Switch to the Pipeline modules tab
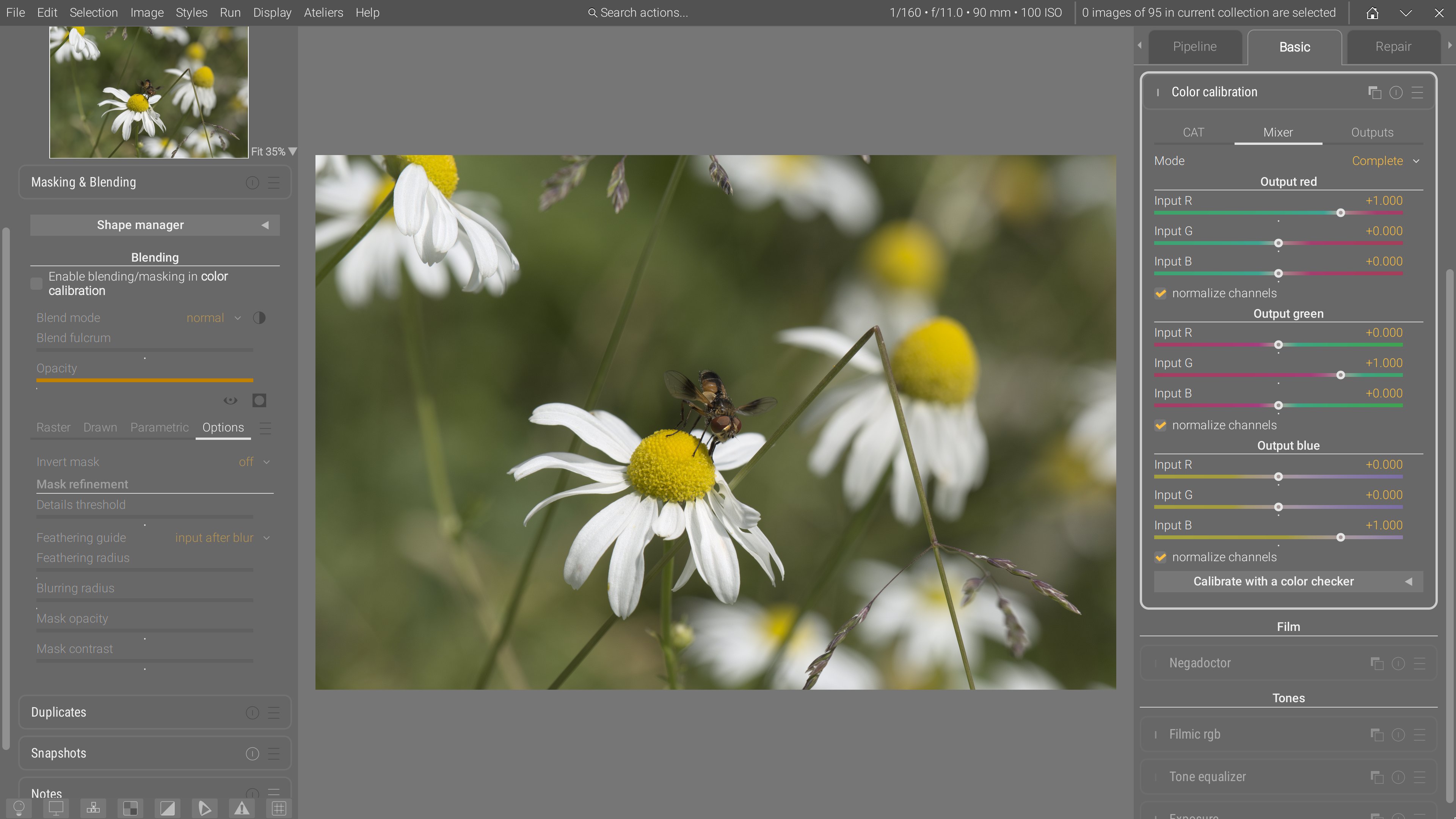This screenshot has width=1456, height=819. coord(1194,46)
